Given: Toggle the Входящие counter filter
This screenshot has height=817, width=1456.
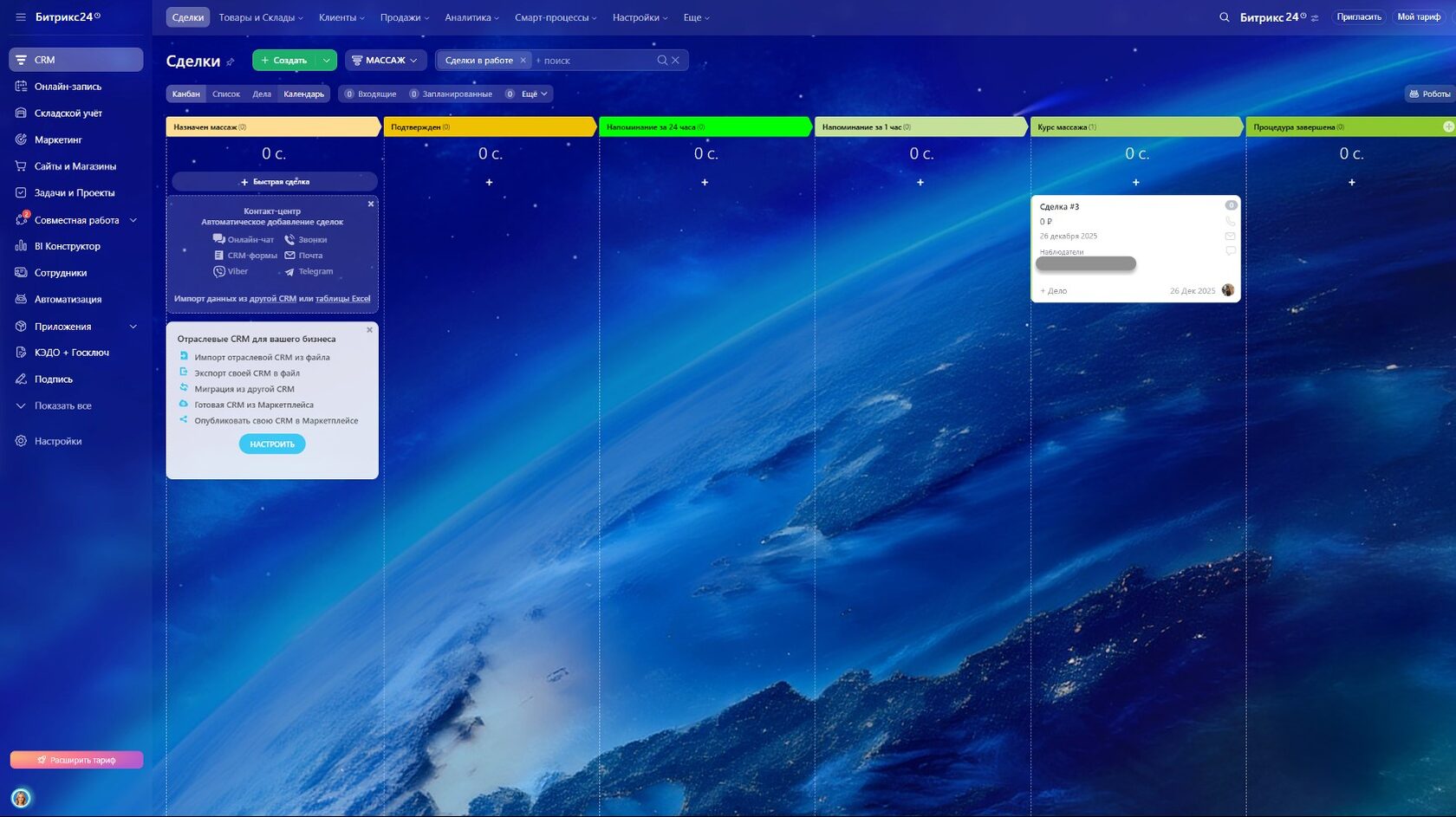Looking at the screenshot, I should (370, 94).
